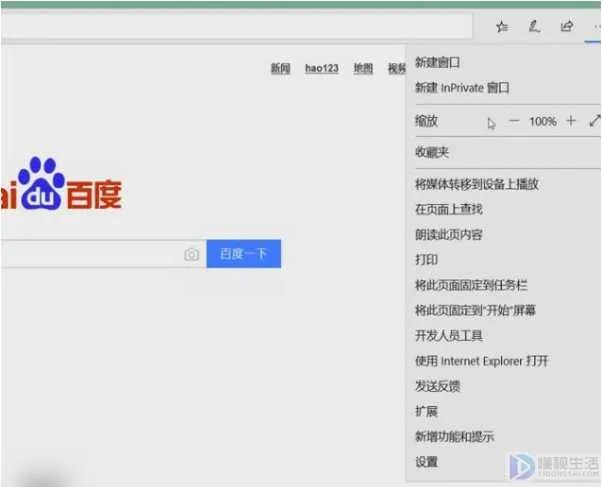The height and width of the screenshot is (487, 603).
Task: Click the 百度一下 search button
Action: click(x=244, y=254)
